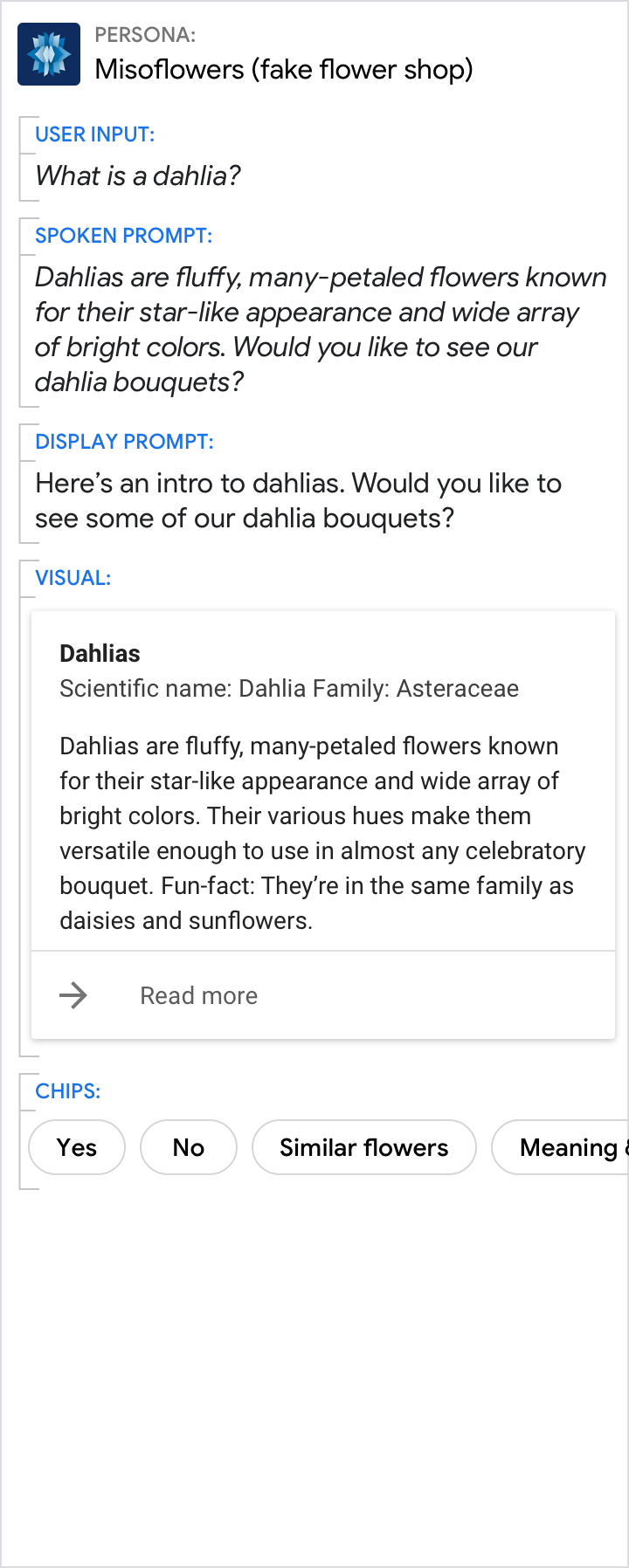Click the PERSONA label at the top
The height and width of the screenshot is (1568, 629).
click(x=145, y=35)
